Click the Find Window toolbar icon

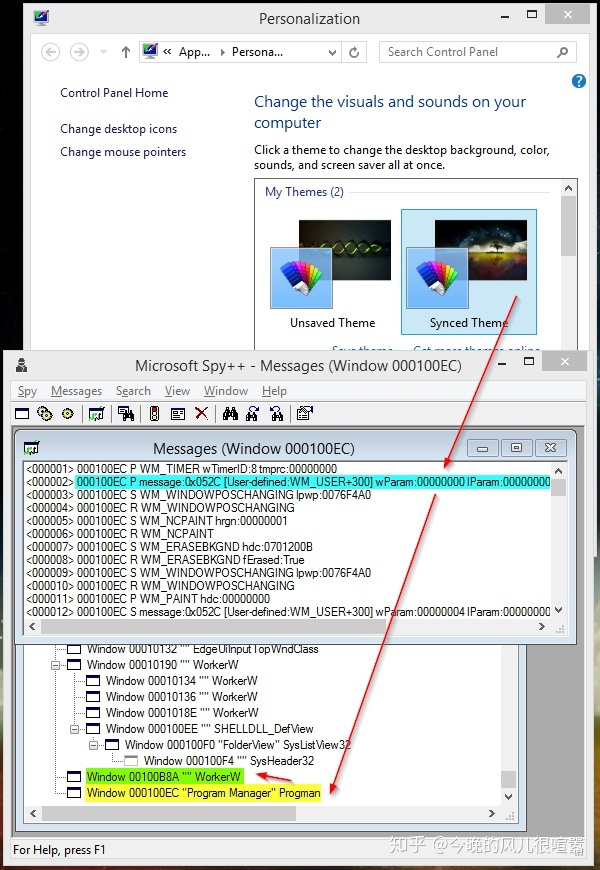pos(126,413)
